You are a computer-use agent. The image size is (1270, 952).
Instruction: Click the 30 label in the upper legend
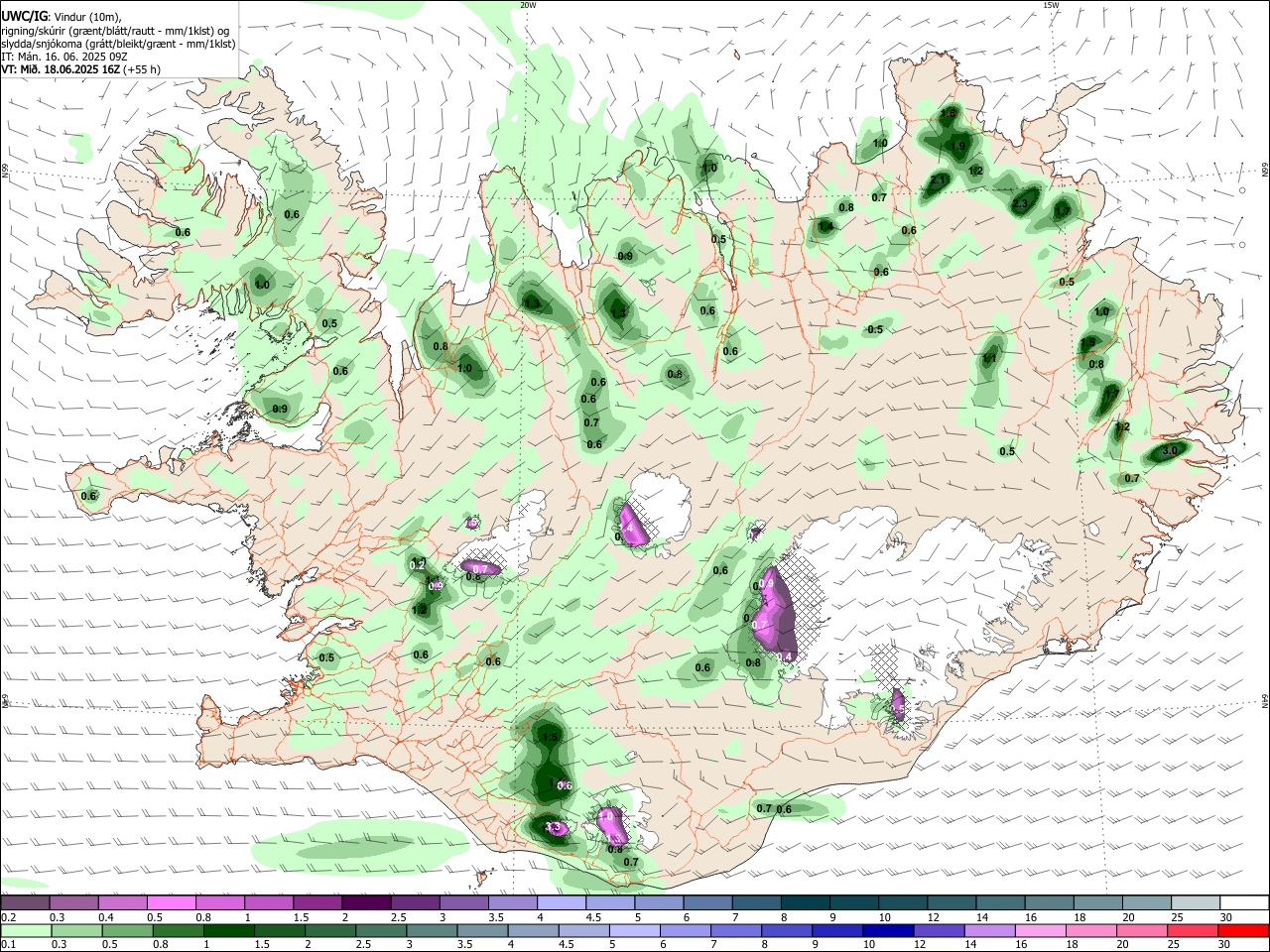[1226, 917]
